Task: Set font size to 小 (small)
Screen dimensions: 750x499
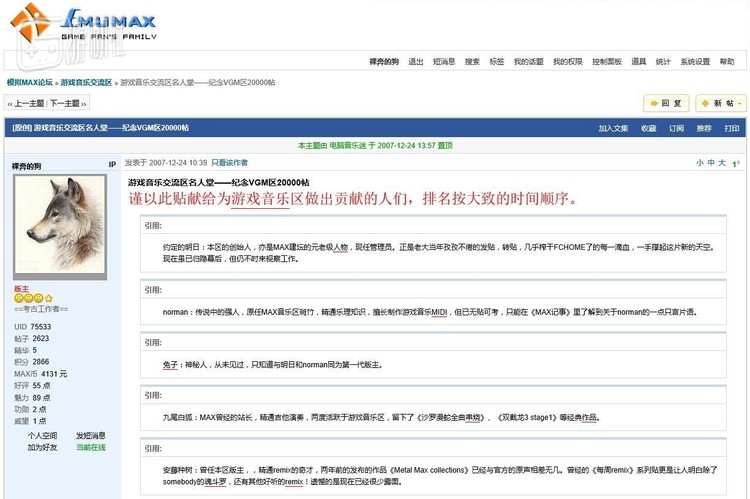Action: pos(700,163)
